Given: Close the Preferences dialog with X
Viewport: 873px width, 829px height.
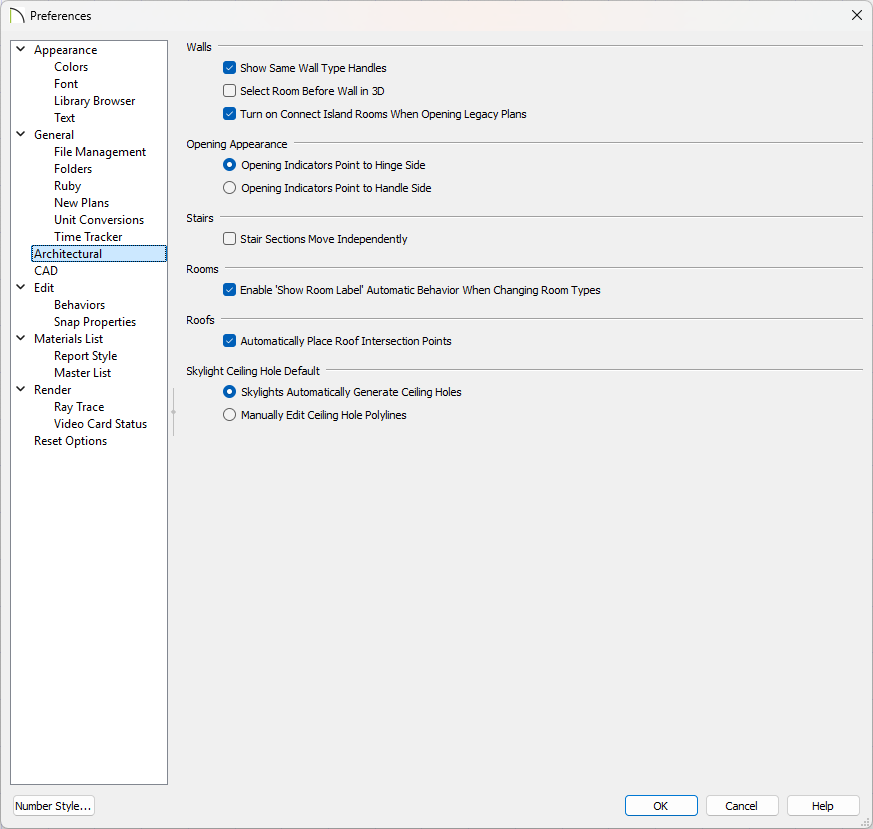Looking at the screenshot, I should tap(856, 16).
